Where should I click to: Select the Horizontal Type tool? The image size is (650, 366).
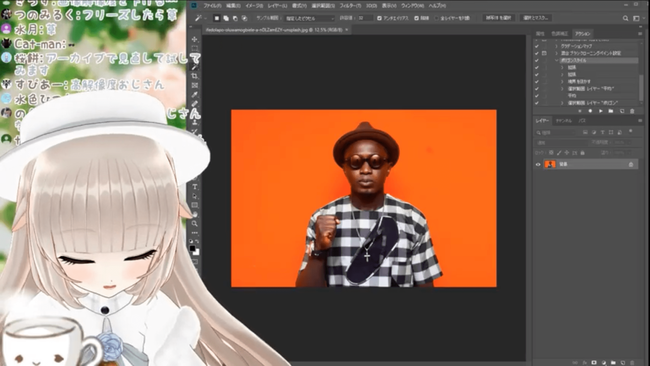(x=194, y=187)
